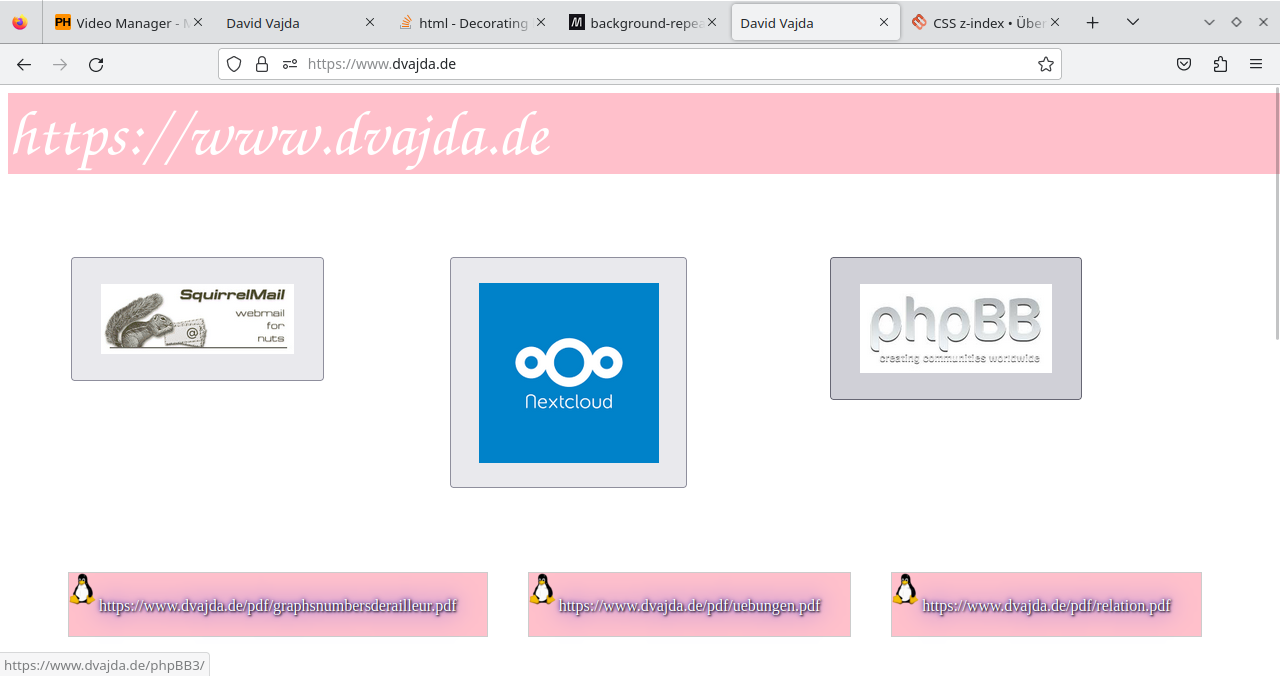Click the Nextcloud logo tile
1280x676 pixels.
click(568, 373)
